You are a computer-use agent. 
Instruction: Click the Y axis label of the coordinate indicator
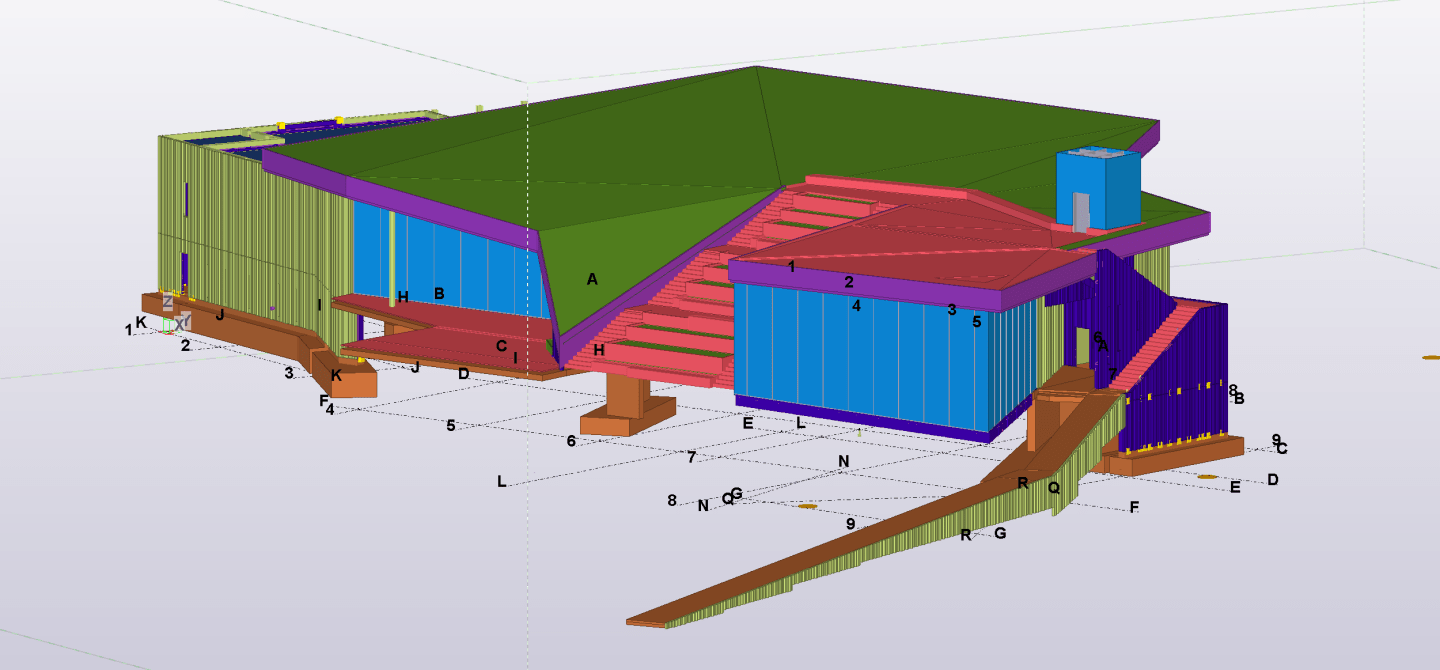186,319
